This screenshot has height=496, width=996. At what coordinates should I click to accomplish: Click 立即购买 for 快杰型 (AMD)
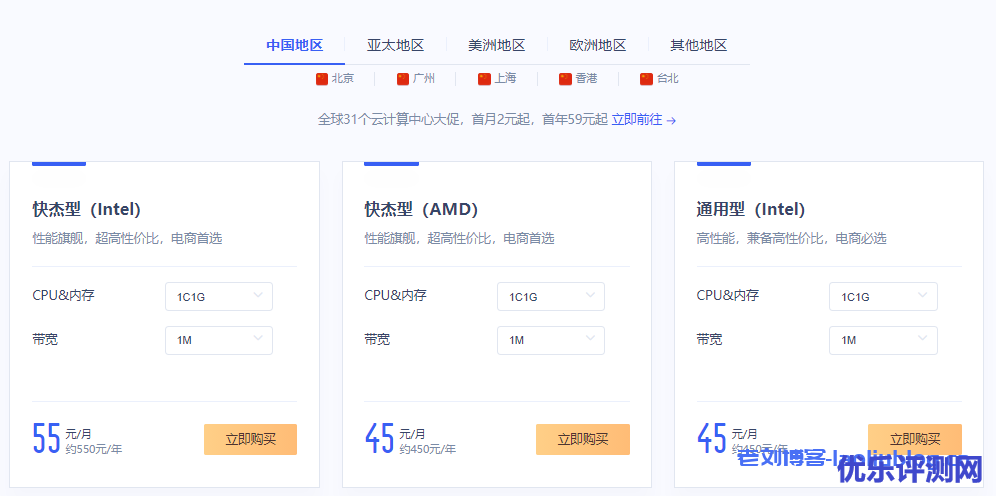pyautogui.click(x=582, y=439)
